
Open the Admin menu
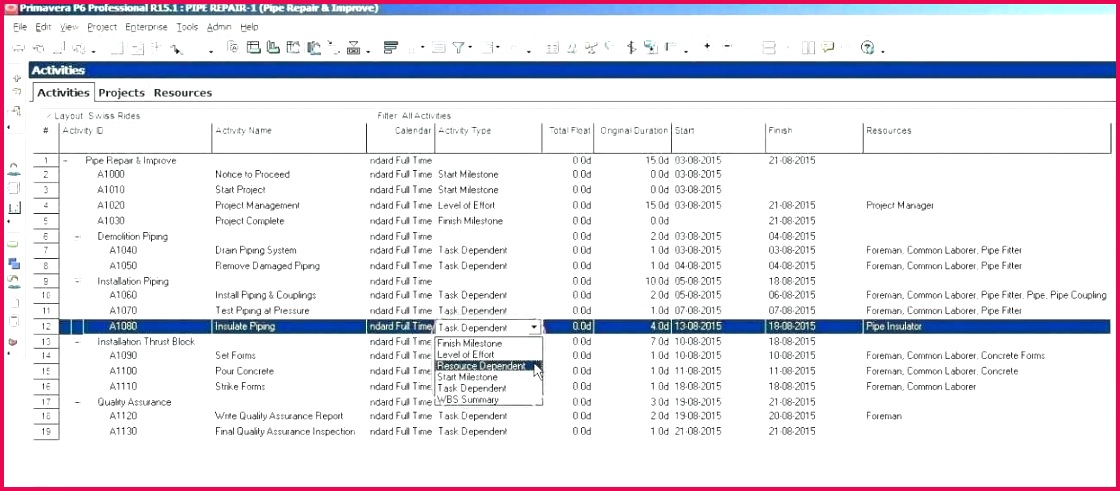coord(219,27)
